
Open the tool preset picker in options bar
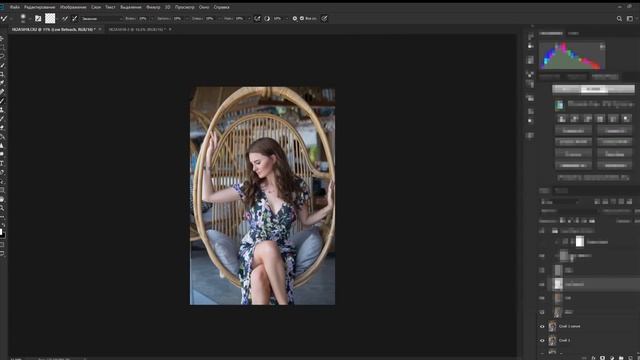(5, 18)
